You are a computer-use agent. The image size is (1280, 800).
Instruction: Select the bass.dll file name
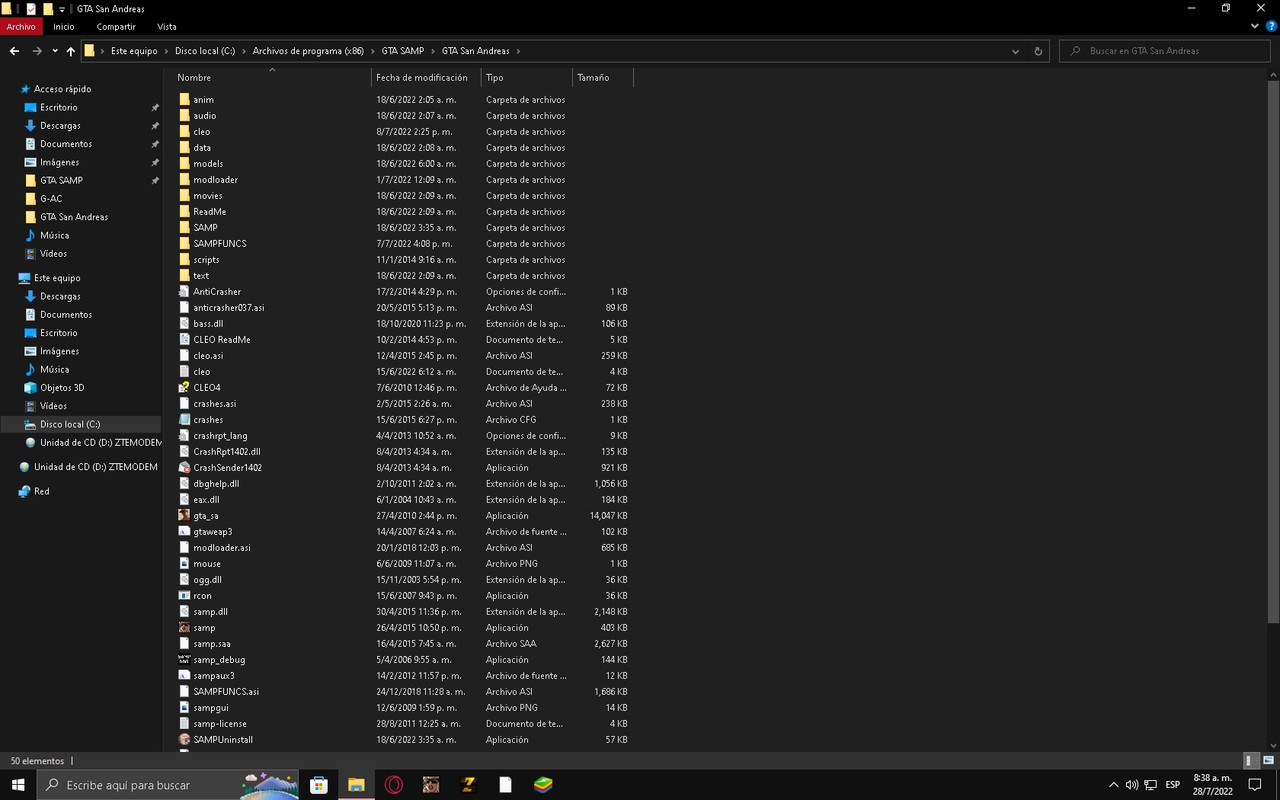[x=208, y=324]
